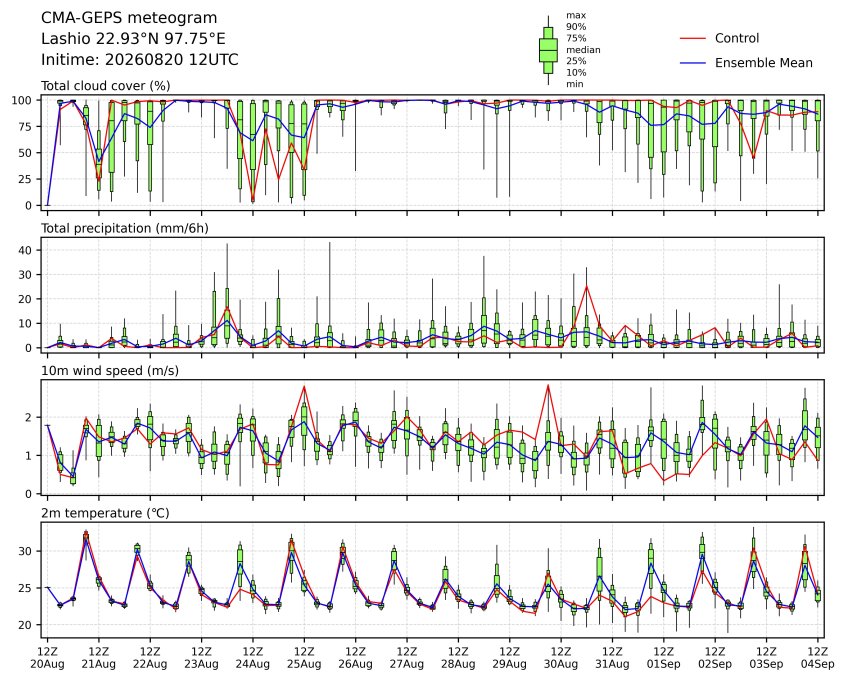
Task: Click the boxplot legend icon
Action: point(548,50)
